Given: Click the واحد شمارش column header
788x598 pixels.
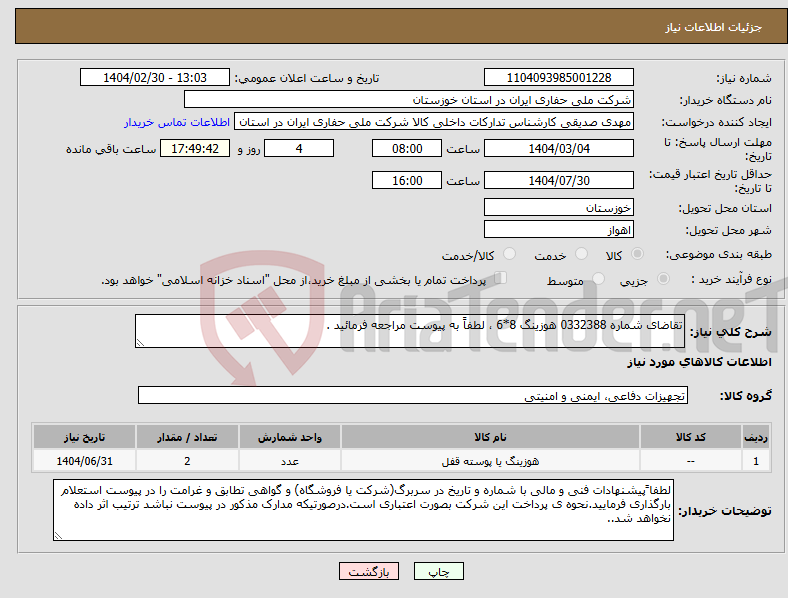Looking at the screenshot, I should click(290, 437).
